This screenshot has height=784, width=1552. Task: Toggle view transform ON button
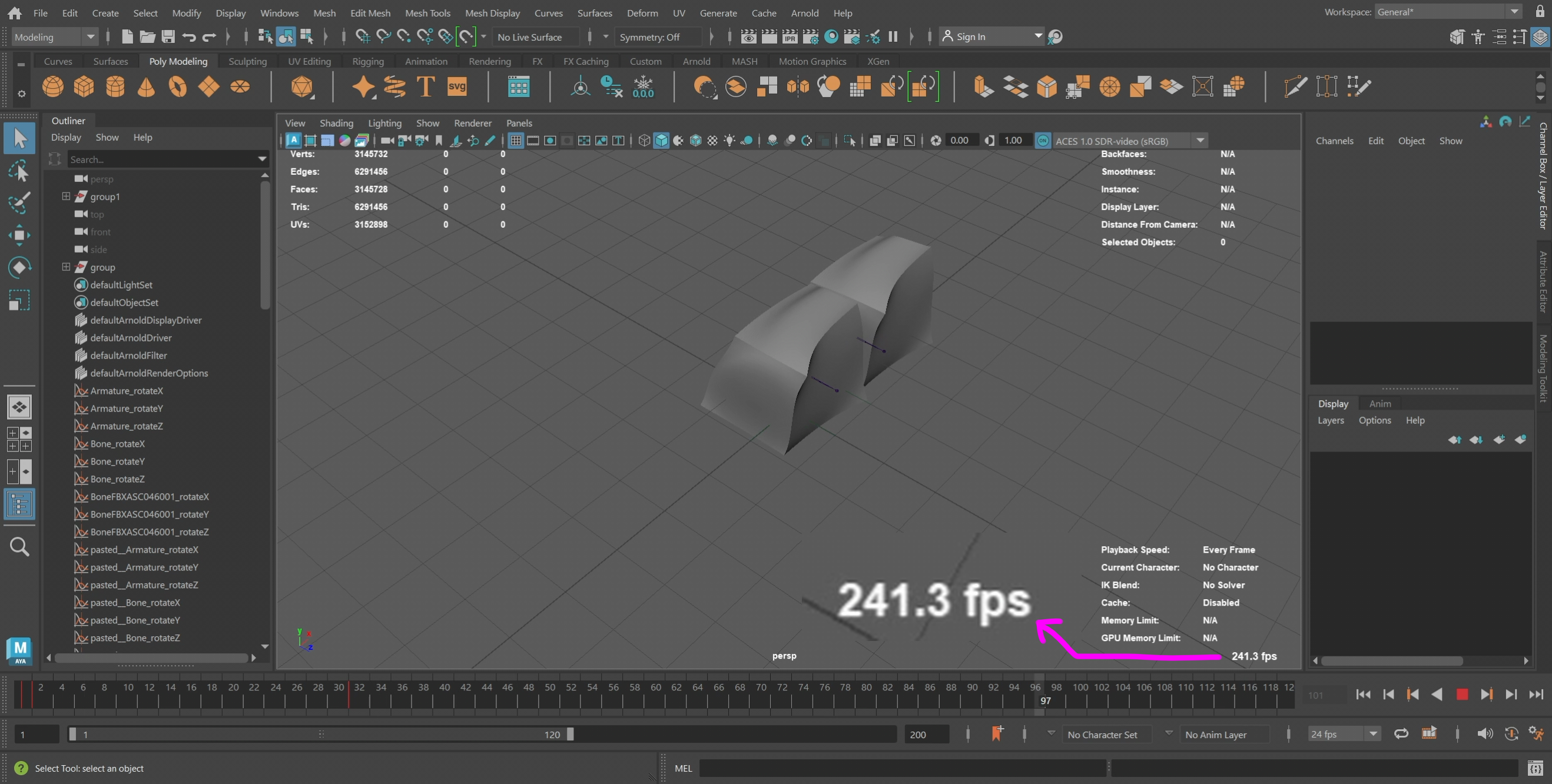1043,141
